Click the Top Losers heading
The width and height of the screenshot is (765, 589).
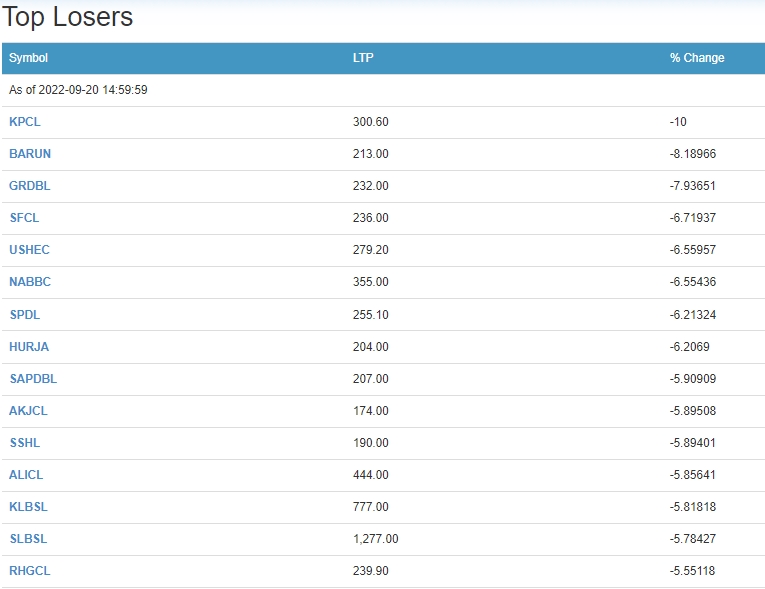[x=68, y=17]
